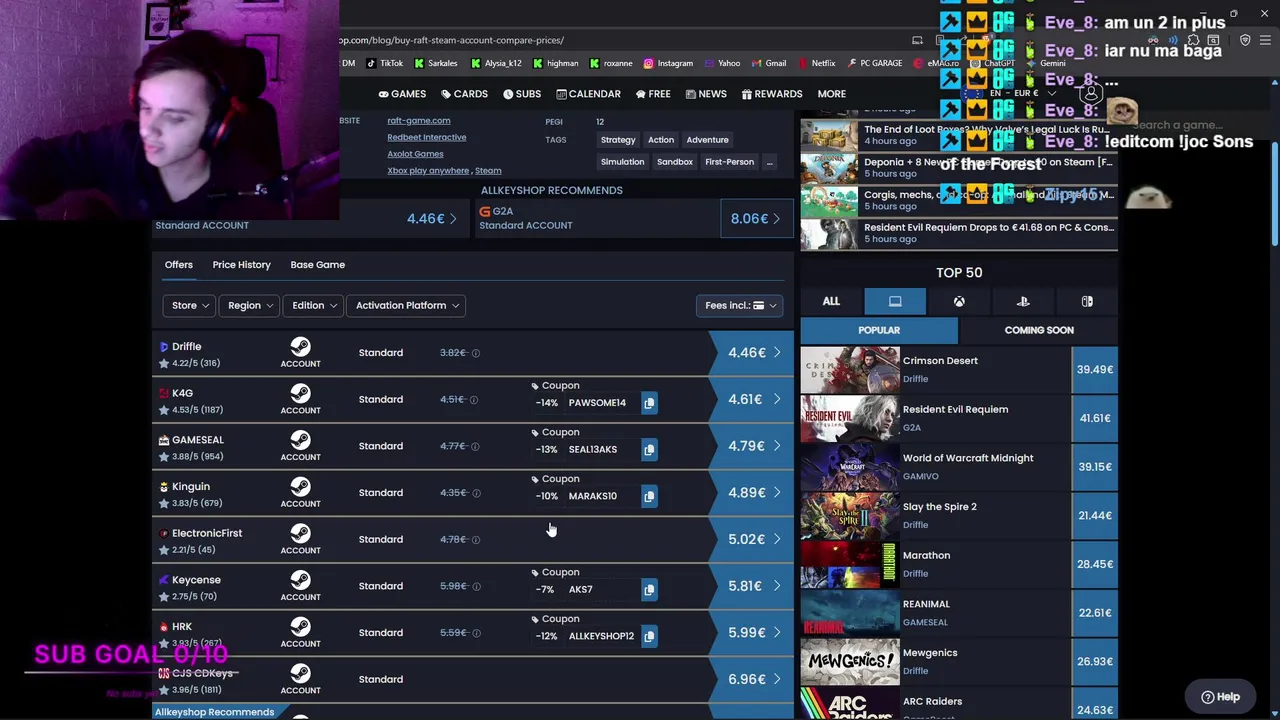Open TikTok bookmark in browser bar
Screen dimensions: 1280x720
pos(384,63)
